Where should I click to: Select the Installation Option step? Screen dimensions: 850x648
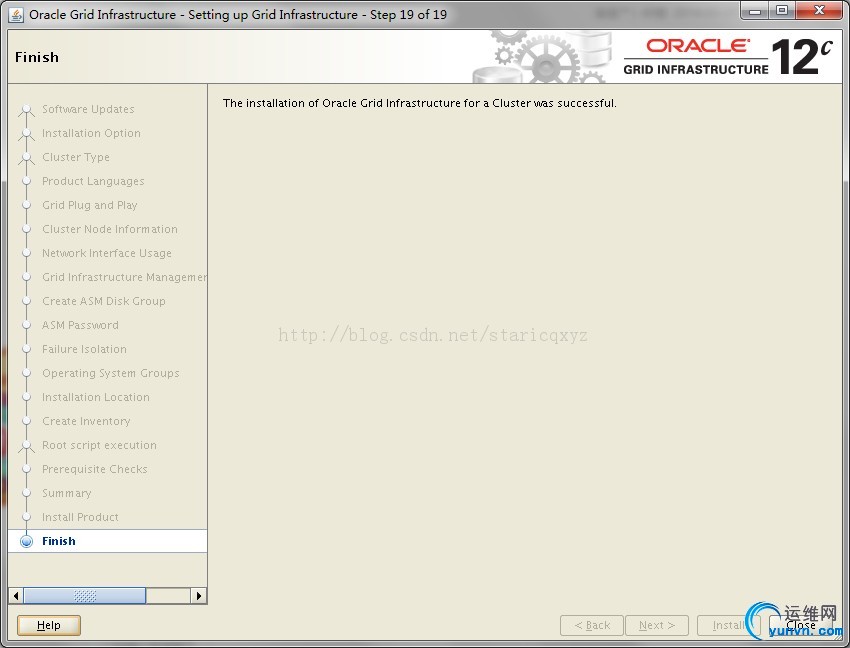pos(91,133)
